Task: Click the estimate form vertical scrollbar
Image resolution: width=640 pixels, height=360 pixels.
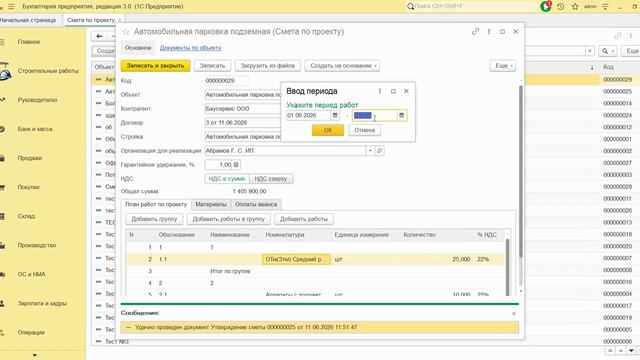Action: 520,171
